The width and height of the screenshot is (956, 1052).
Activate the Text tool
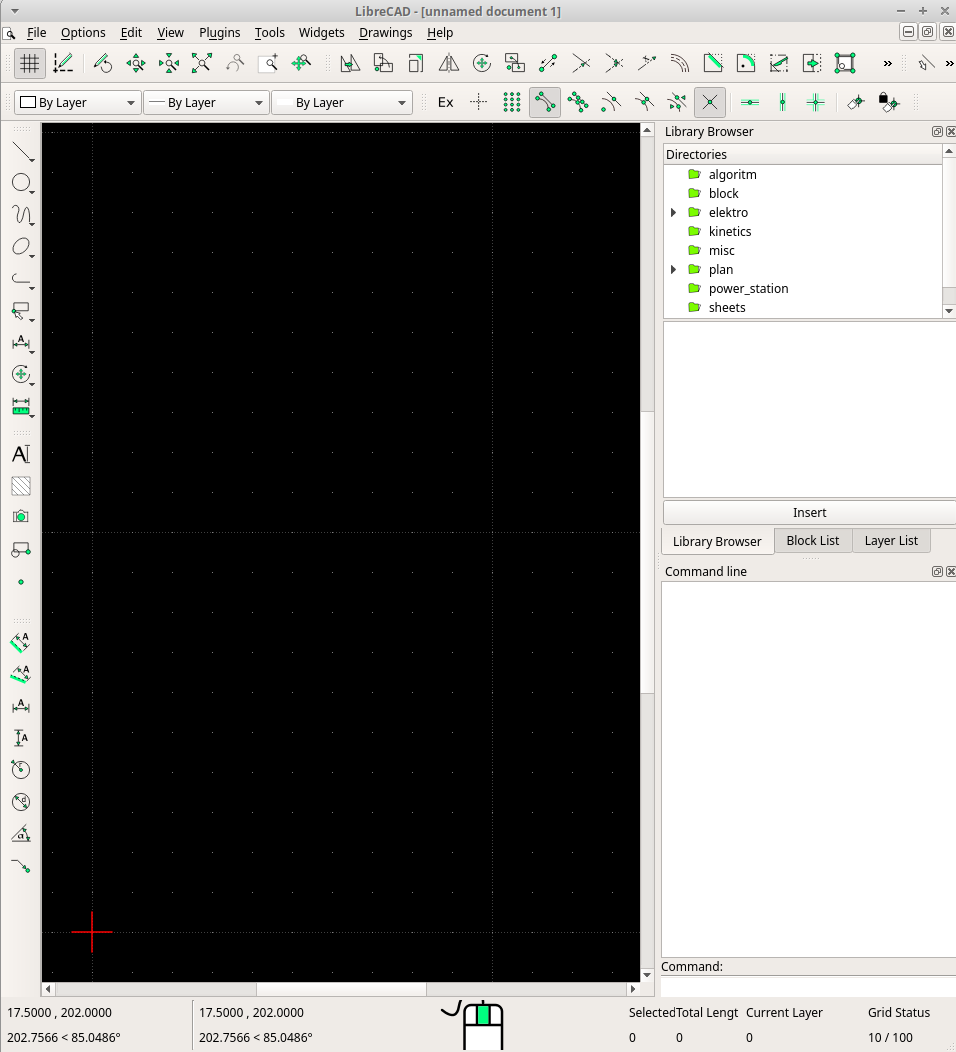click(21, 454)
